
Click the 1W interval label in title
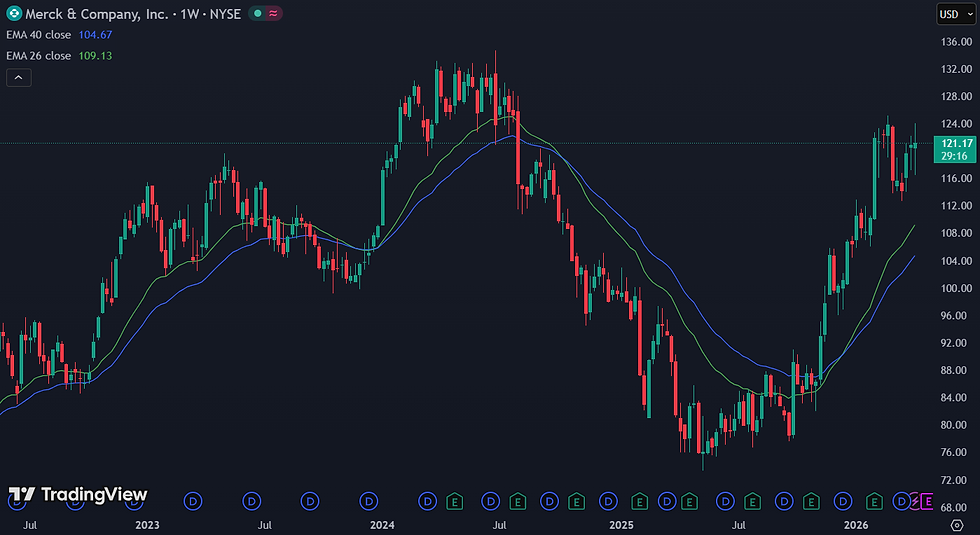189,14
